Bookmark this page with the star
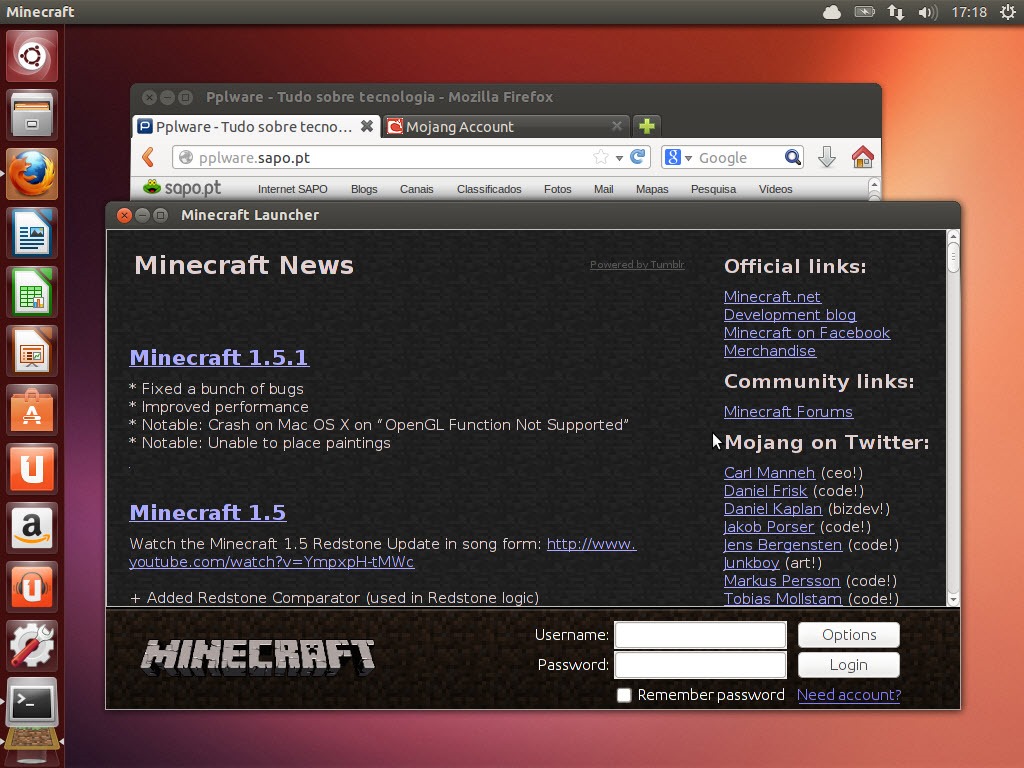The image size is (1024, 768). pos(600,157)
